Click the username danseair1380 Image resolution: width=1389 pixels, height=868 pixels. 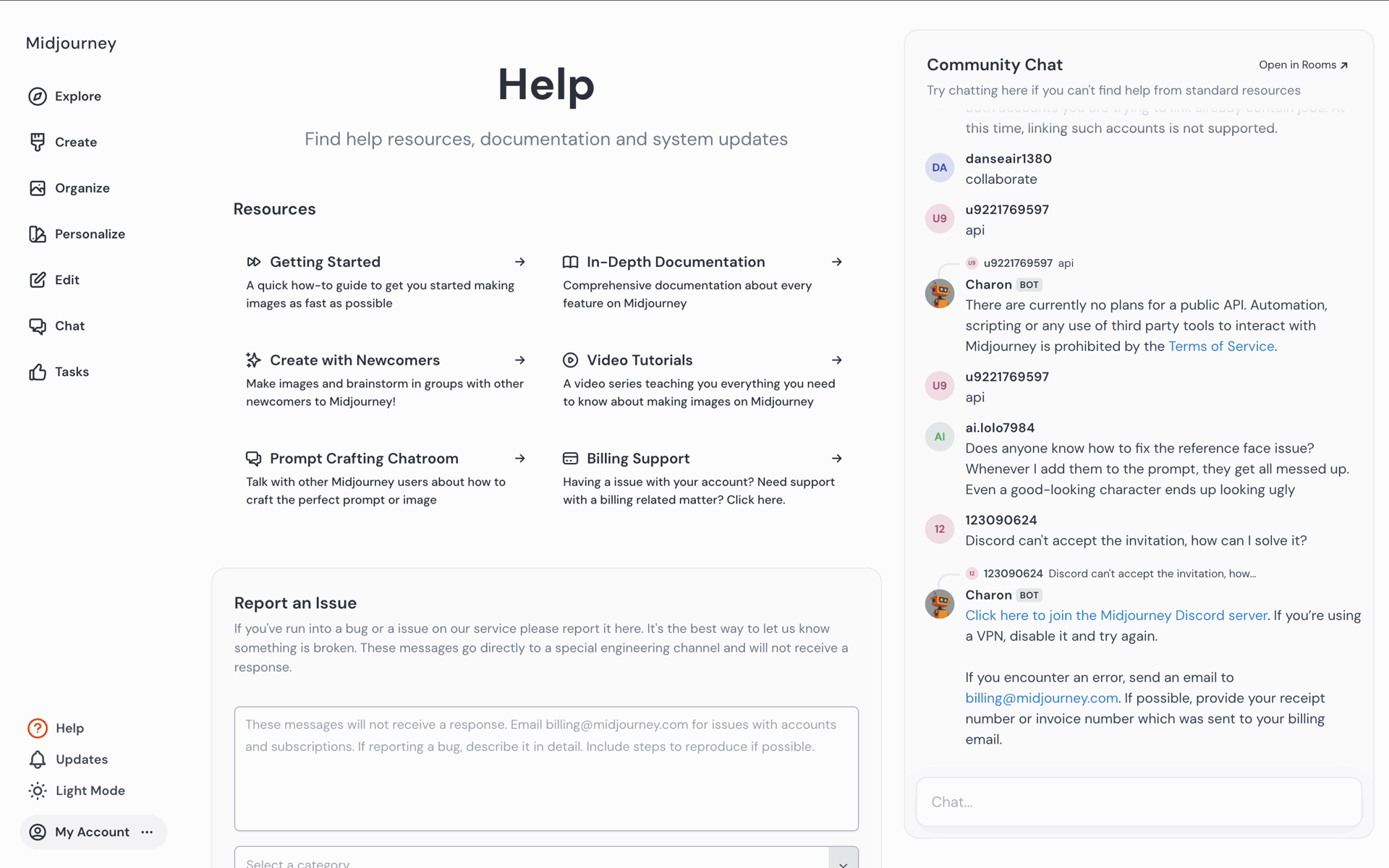[1008, 158]
